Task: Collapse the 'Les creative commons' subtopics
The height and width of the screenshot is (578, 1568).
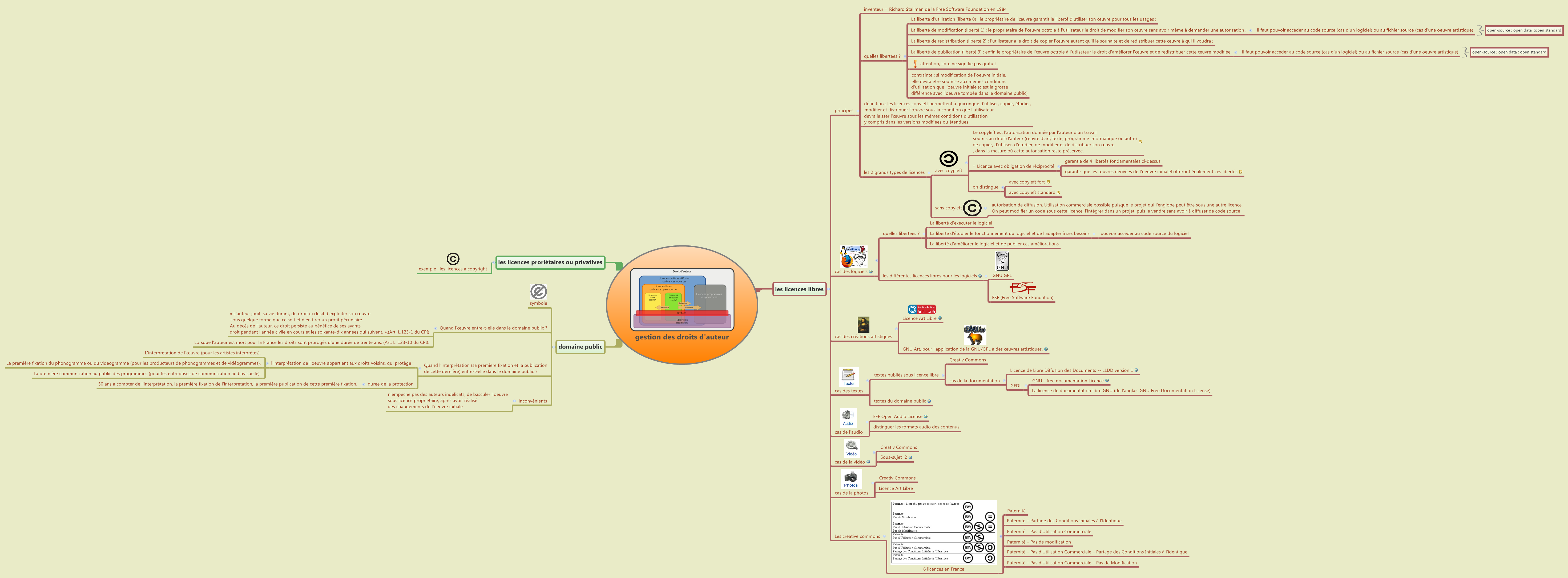Action: click(884, 537)
